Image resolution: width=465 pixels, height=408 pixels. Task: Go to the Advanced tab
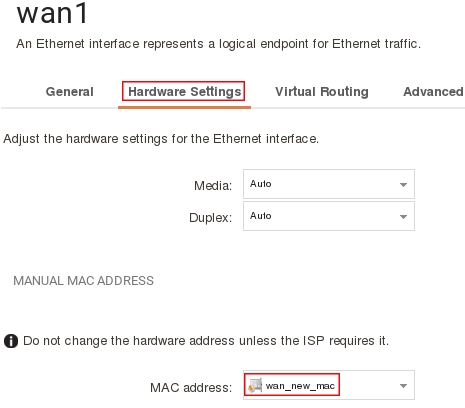coord(433,92)
